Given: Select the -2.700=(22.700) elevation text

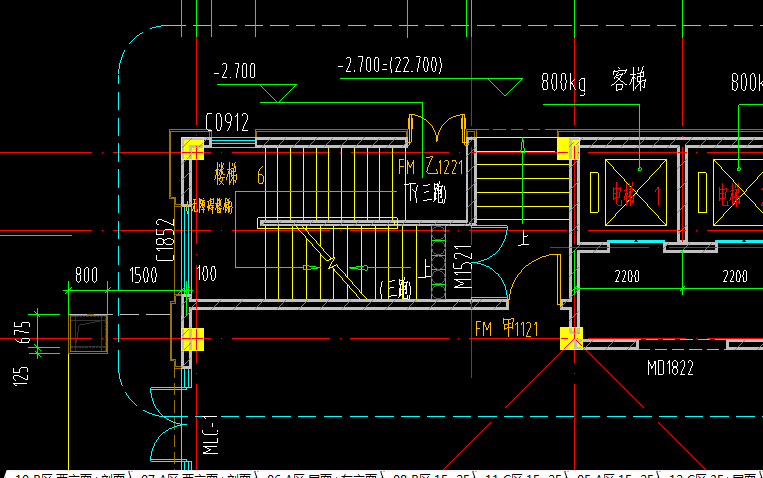Looking at the screenshot, I should [x=390, y=66].
